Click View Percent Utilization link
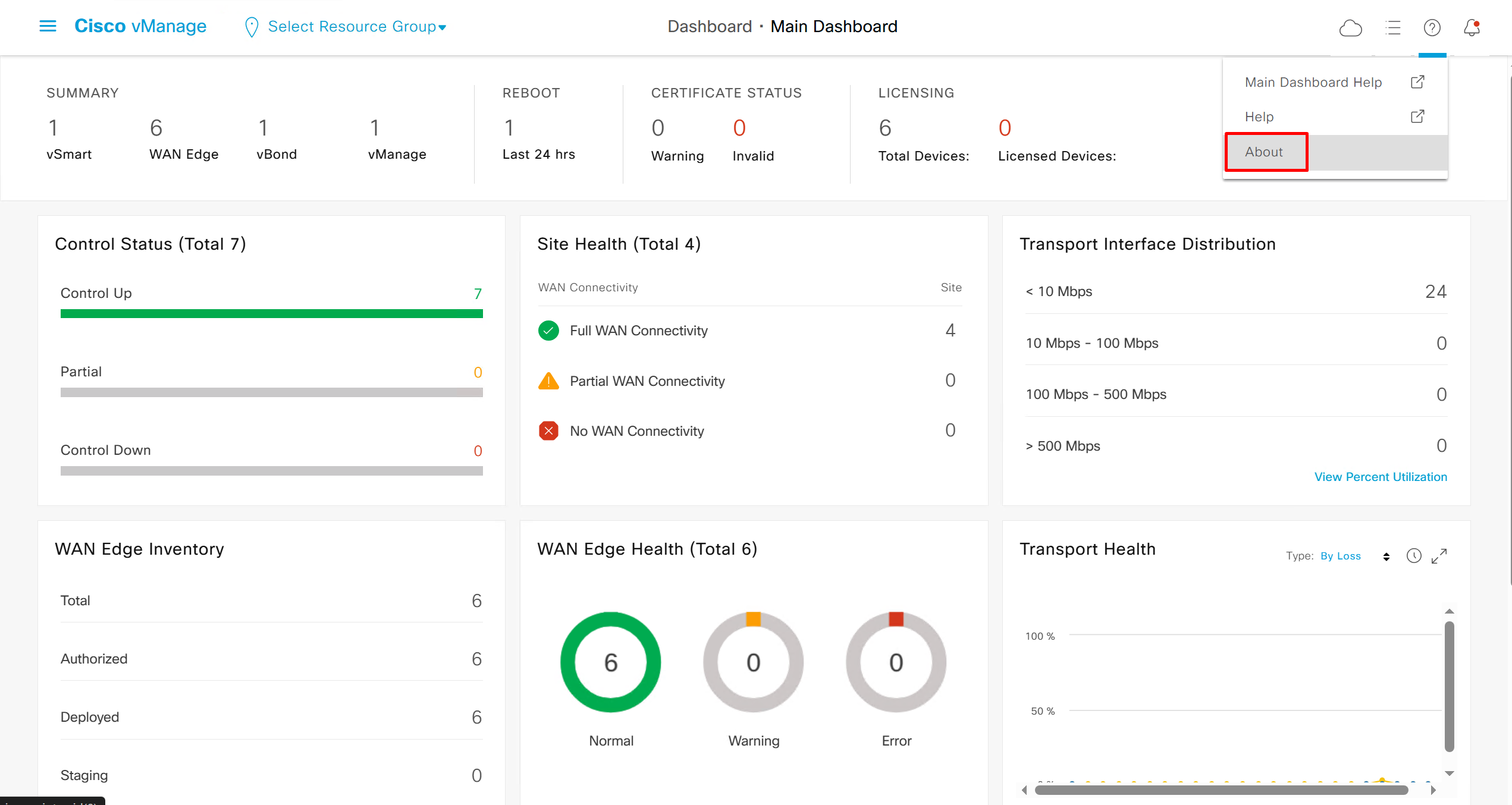The width and height of the screenshot is (1512, 805). (1380, 477)
